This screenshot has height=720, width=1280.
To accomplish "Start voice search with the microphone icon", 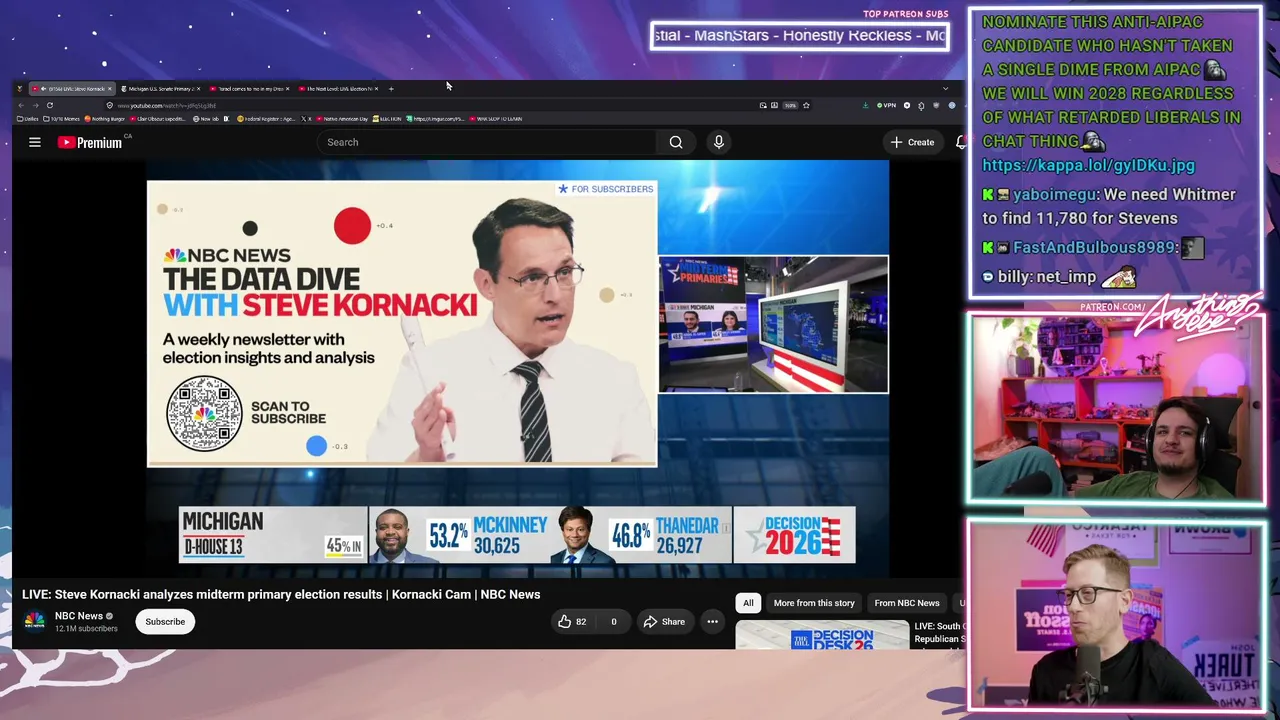I will [x=718, y=142].
